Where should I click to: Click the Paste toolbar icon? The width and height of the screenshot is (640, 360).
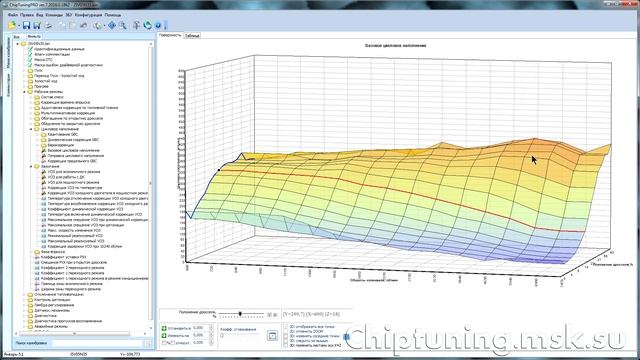click(x=73, y=25)
